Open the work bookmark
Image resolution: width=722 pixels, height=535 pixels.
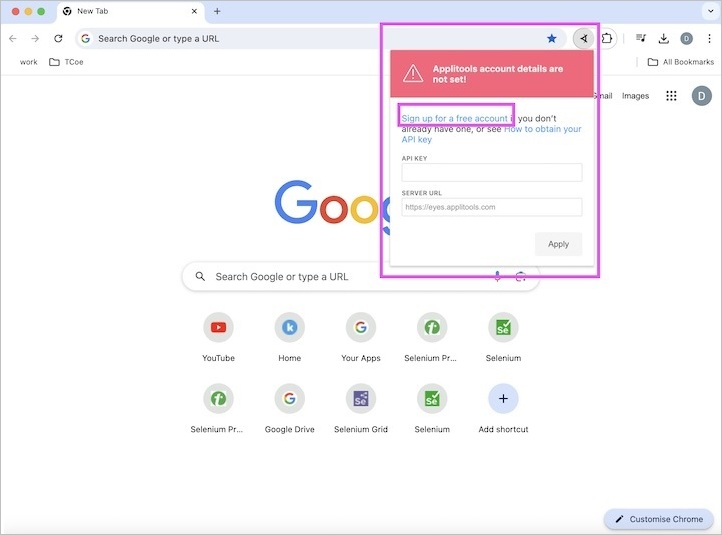coord(29,62)
